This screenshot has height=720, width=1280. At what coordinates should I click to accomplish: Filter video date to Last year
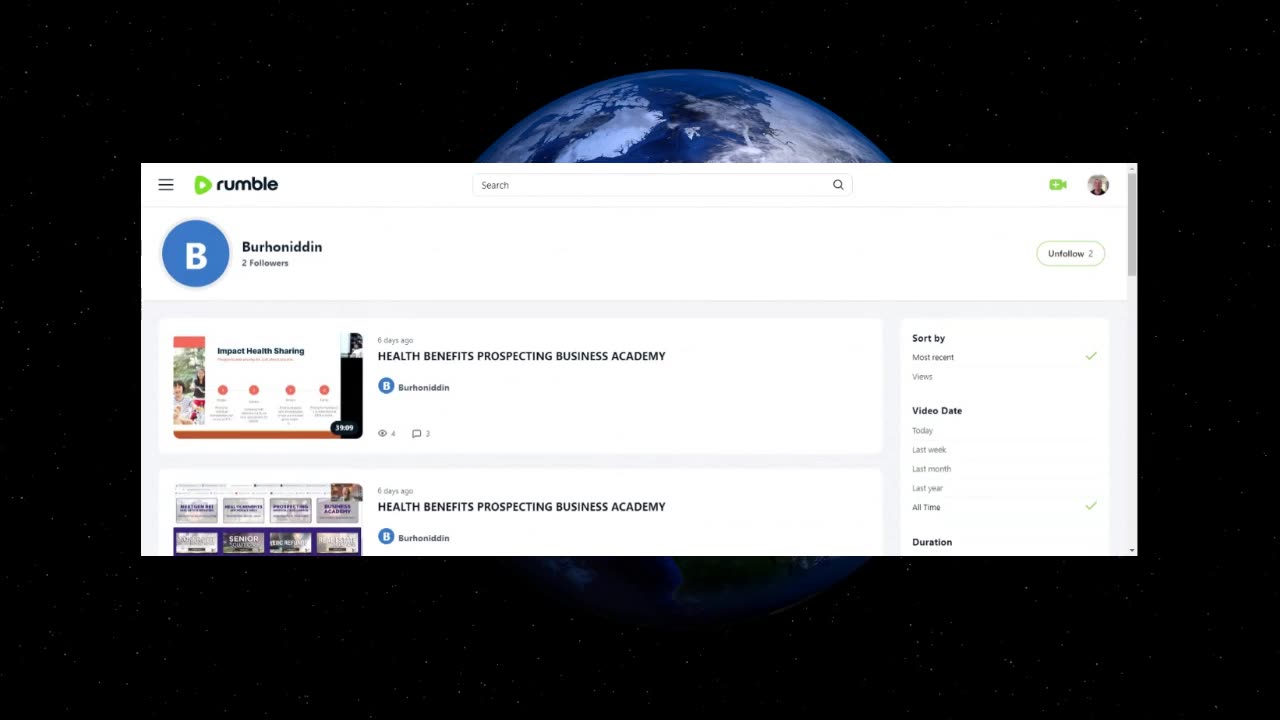coord(927,488)
